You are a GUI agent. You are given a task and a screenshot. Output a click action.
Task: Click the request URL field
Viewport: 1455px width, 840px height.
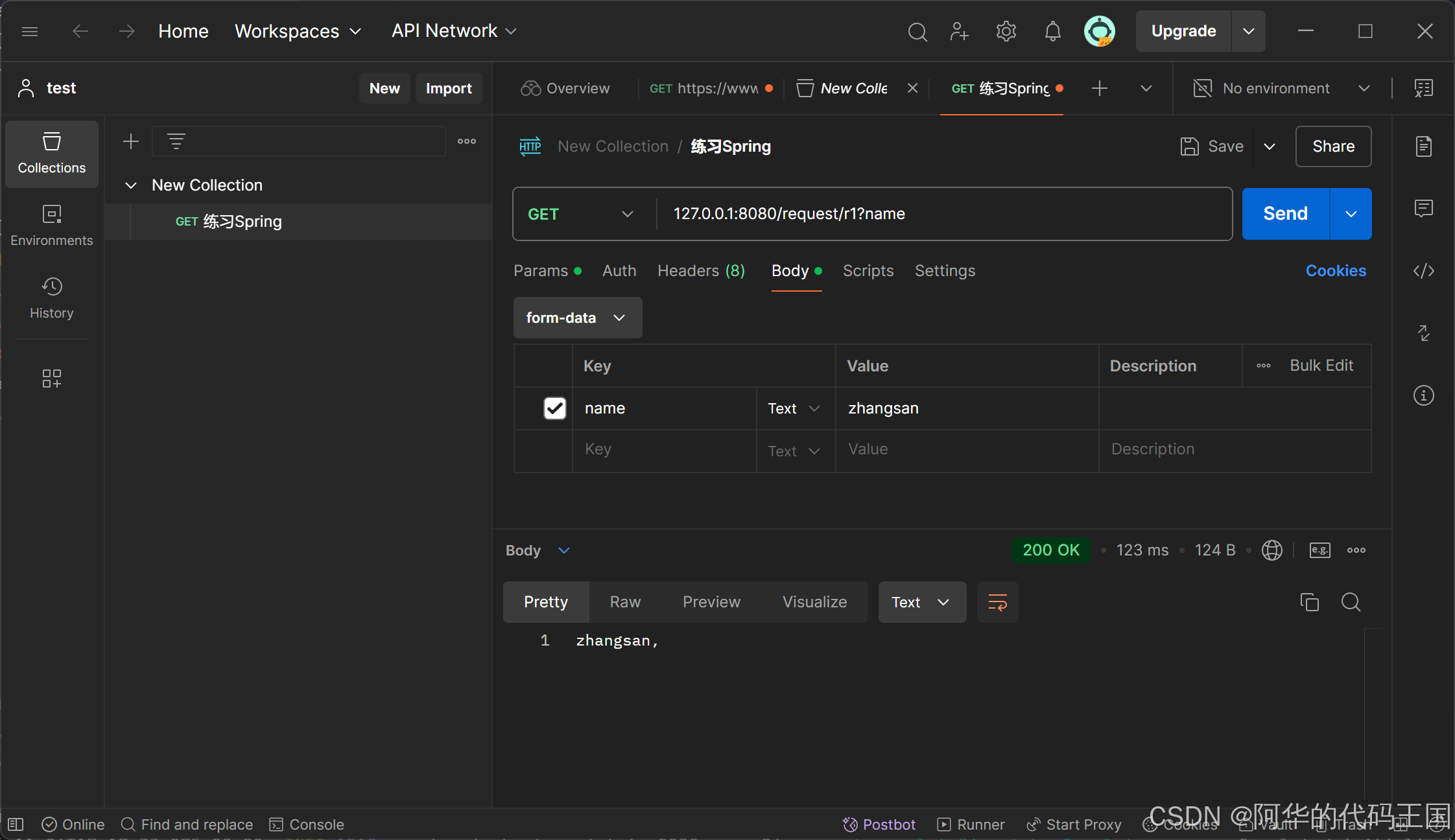click(940, 214)
